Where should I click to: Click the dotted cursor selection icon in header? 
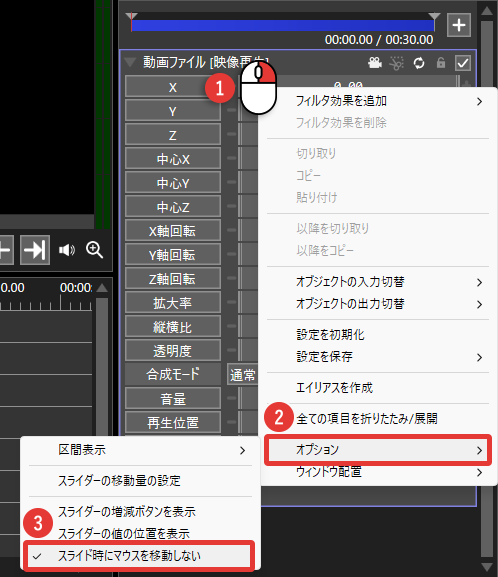tap(396, 63)
